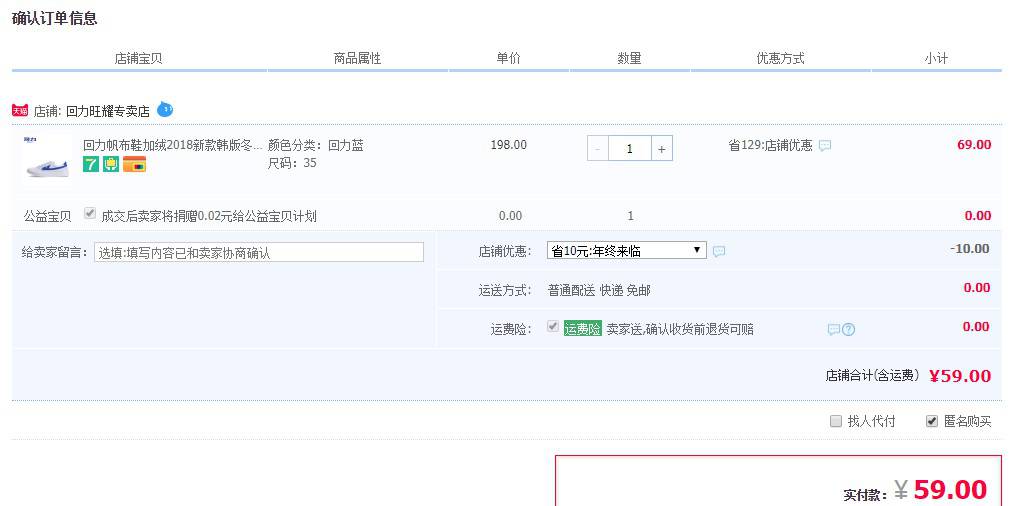Uncheck the 匿名购买 anonymous purchase checkbox
This screenshot has height=506, width=1014.
(932, 421)
